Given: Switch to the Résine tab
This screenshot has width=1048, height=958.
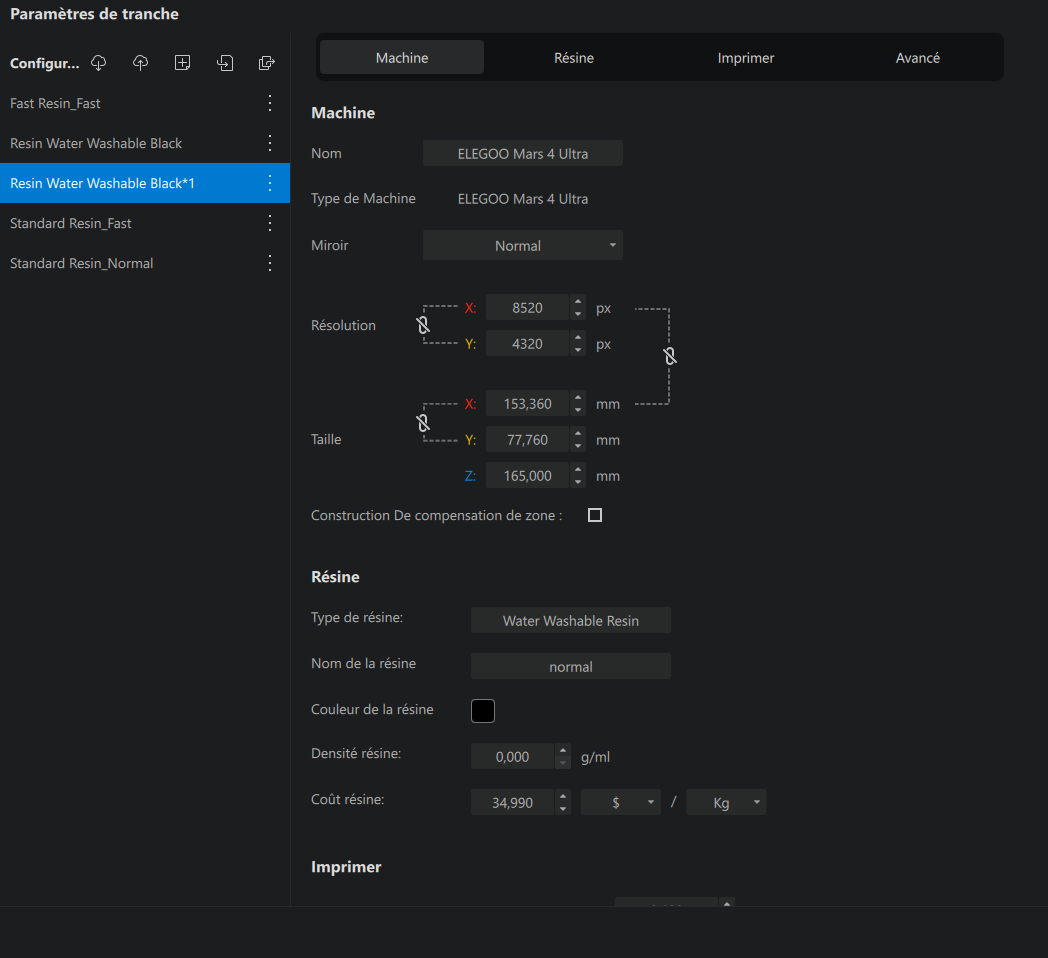Looking at the screenshot, I should (574, 57).
